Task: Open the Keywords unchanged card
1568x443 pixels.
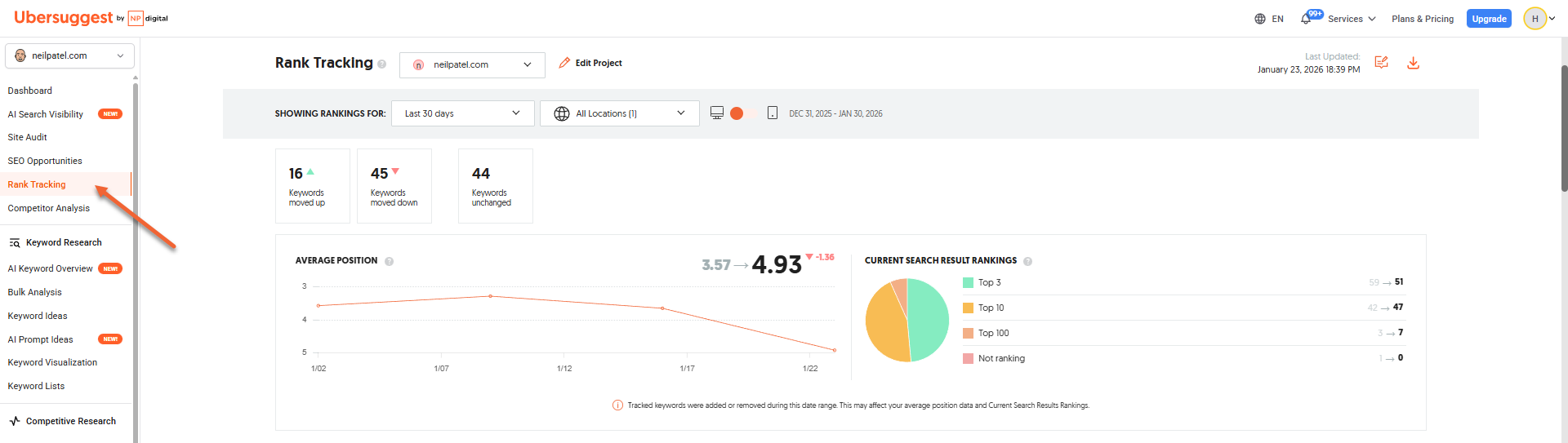Action: pyautogui.click(x=496, y=186)
